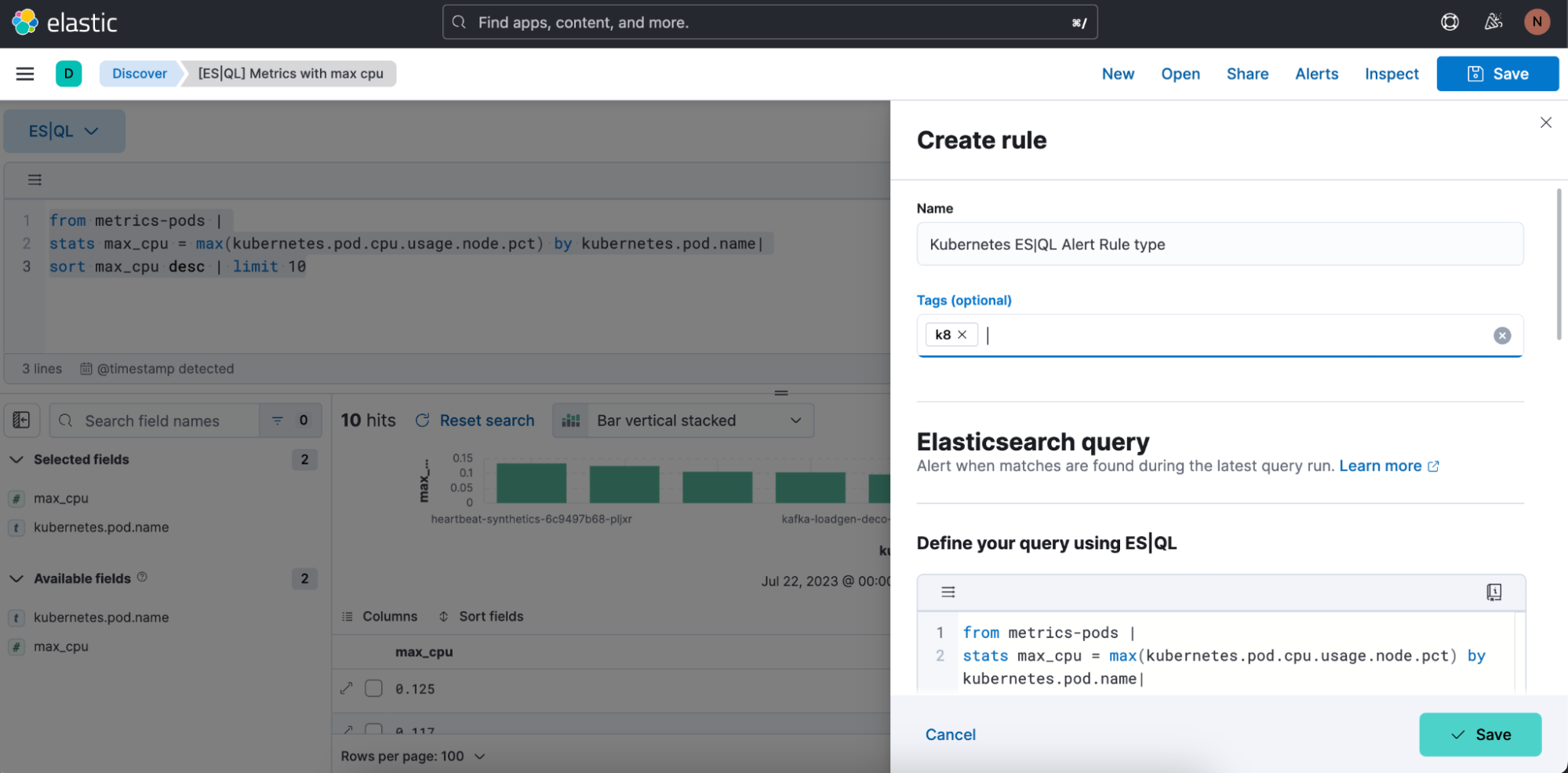Clear all tags with the circle X

click(1501, 336)
